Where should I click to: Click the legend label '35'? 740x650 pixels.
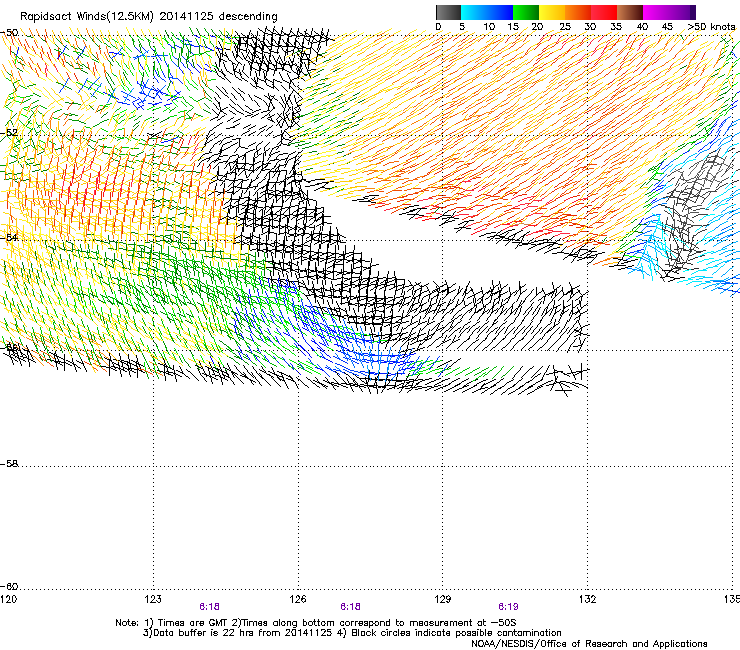[x=616, y=27]
